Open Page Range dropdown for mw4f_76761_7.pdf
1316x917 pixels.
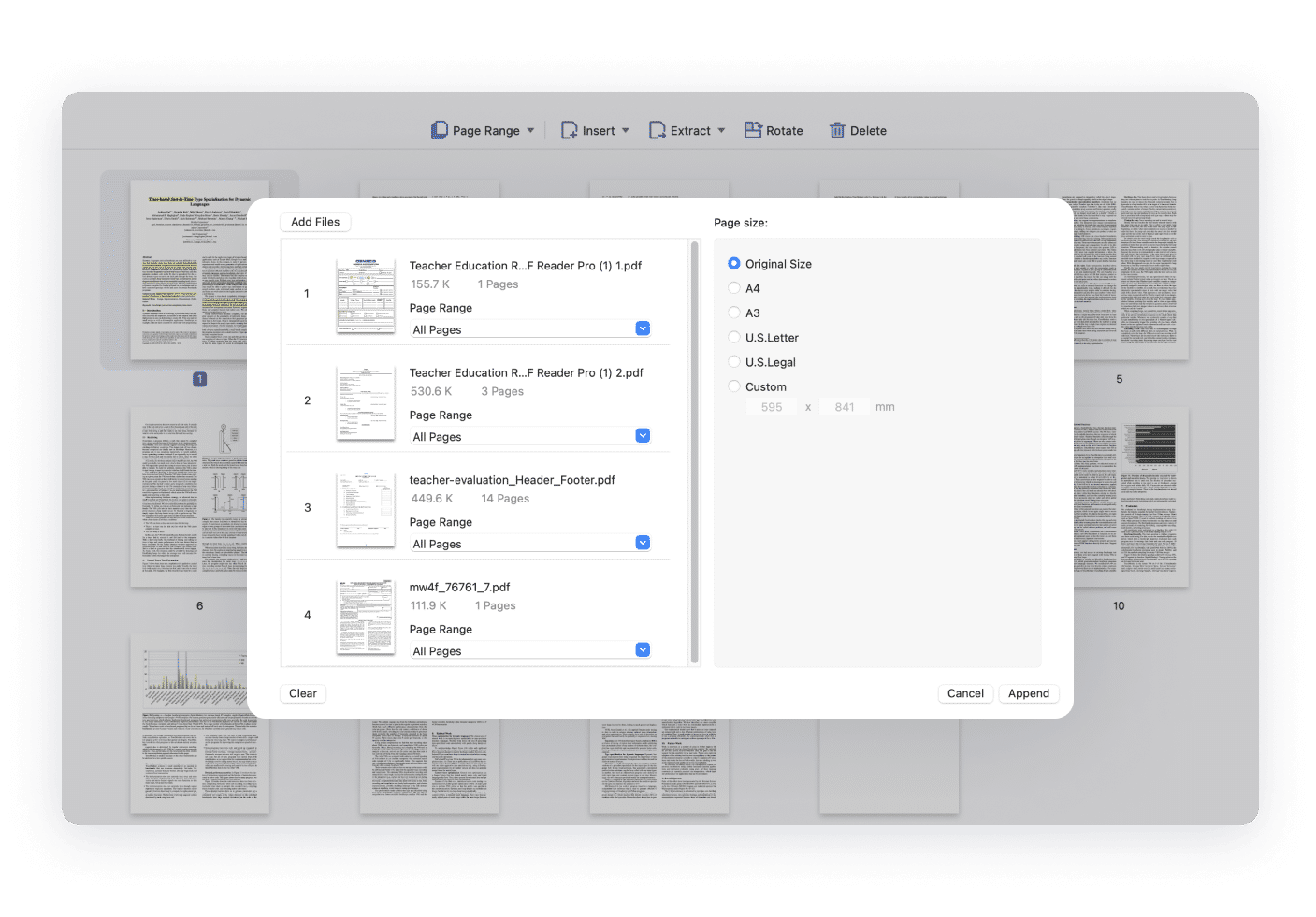(x=643, y=650)
